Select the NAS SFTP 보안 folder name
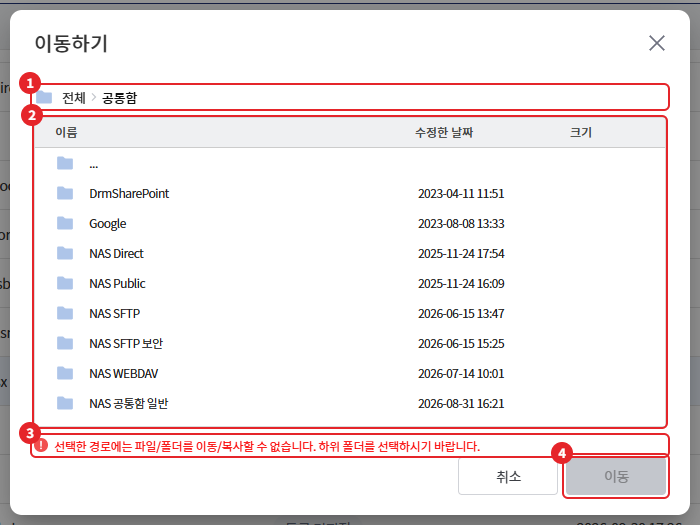Screen dimensions: 700x525 tap(126, 343)
